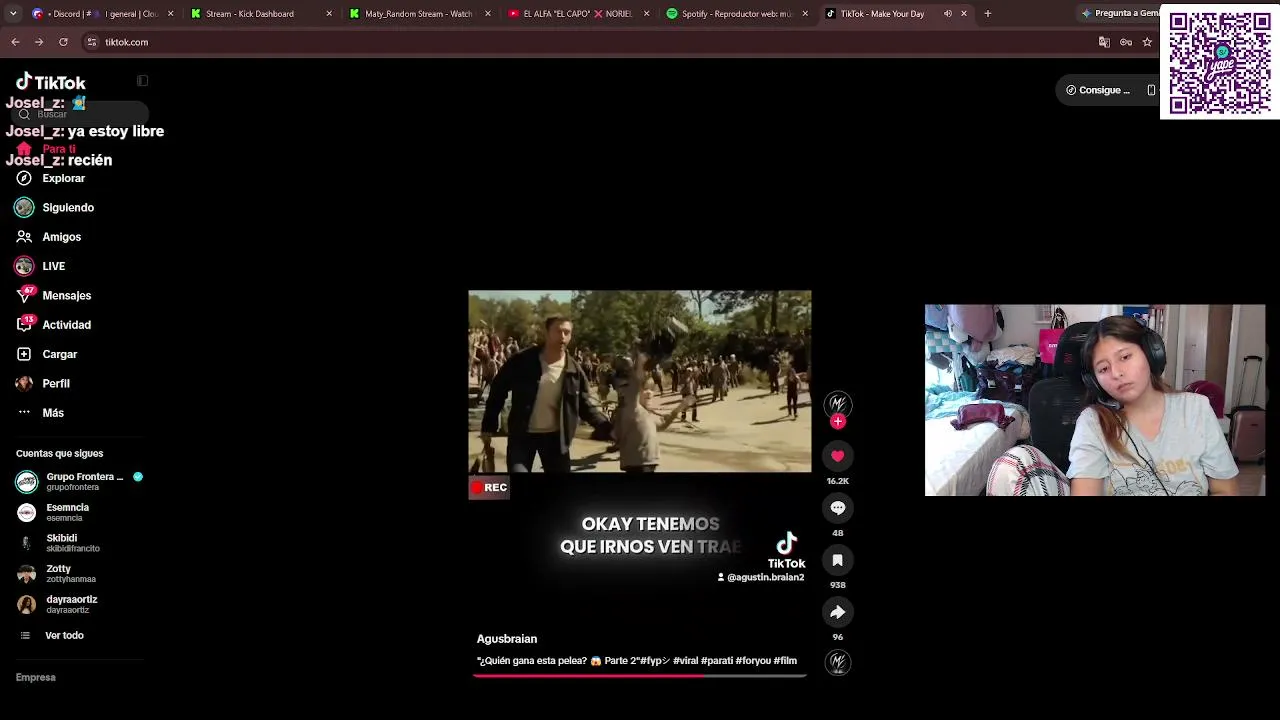
Task: Open Perfil avatar icon
Action: point(24,383)
